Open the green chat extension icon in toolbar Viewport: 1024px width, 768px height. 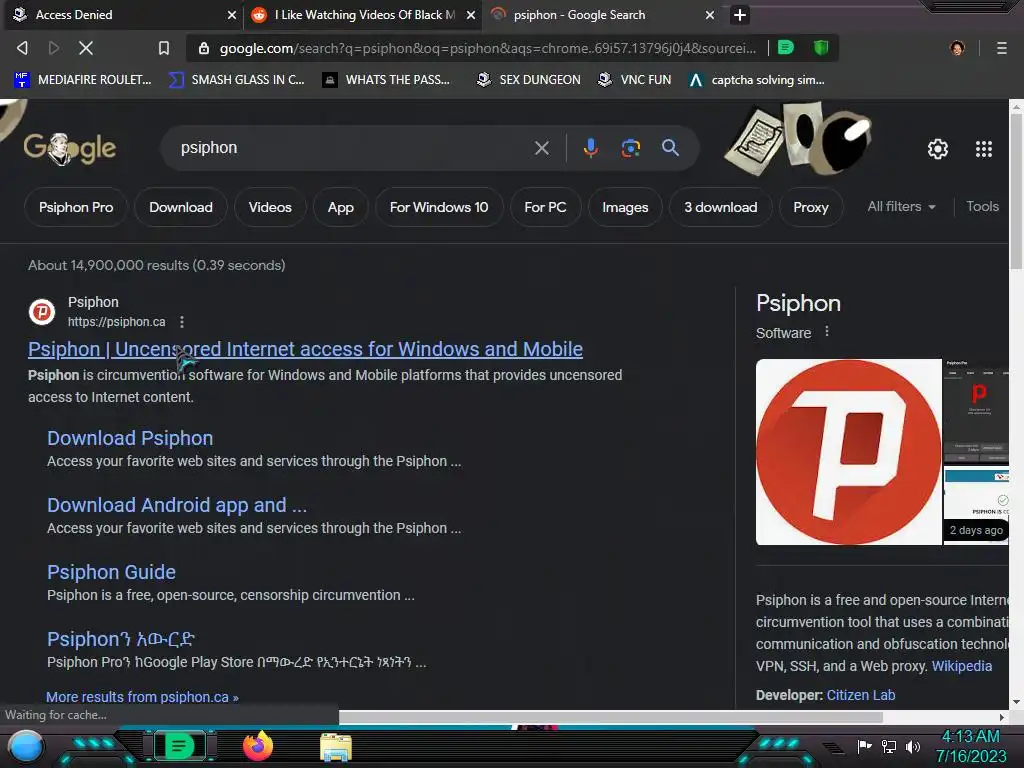pyautogui.click(x=786, y=48)
